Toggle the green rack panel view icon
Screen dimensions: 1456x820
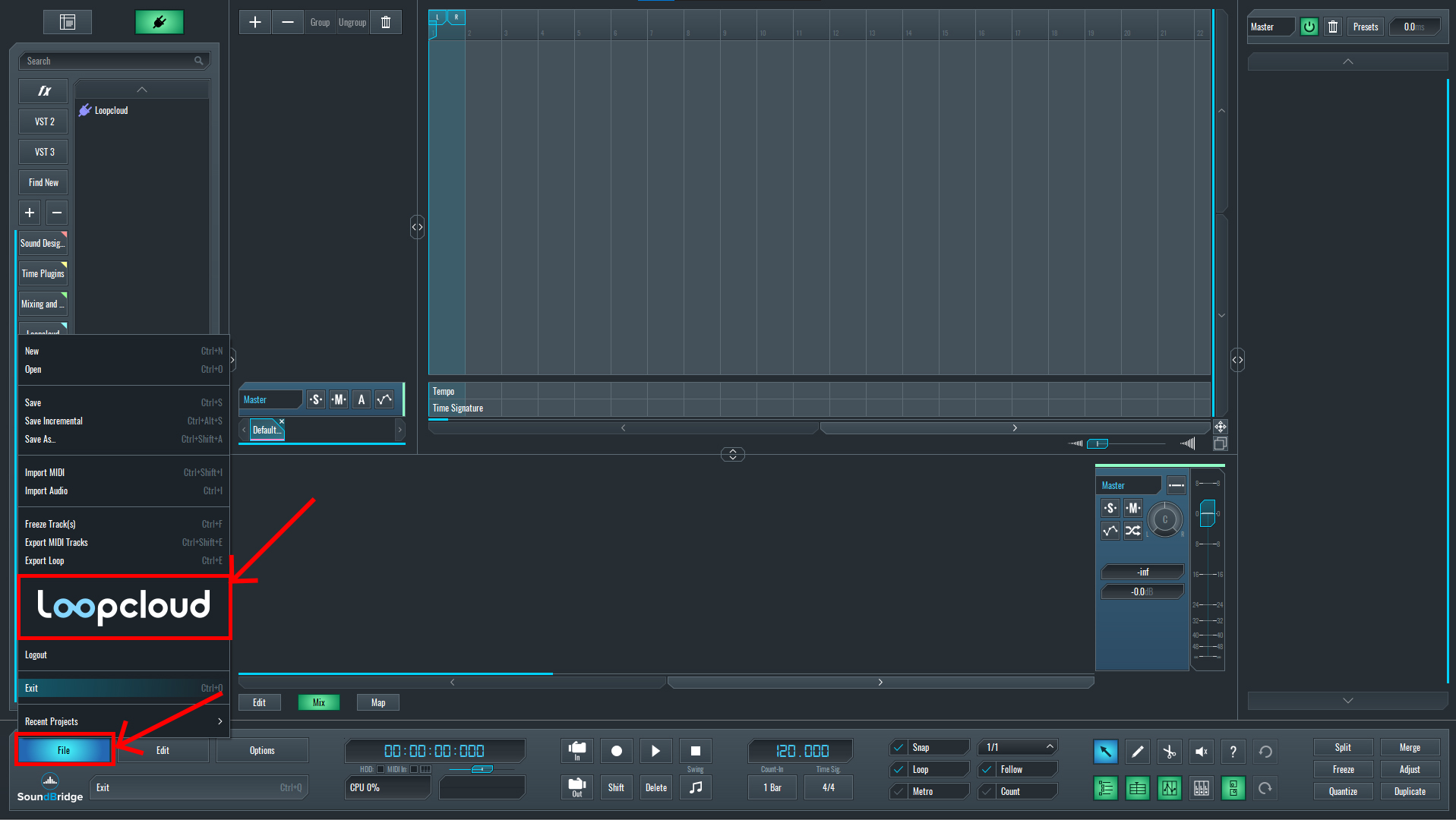tap(1233, 788)
